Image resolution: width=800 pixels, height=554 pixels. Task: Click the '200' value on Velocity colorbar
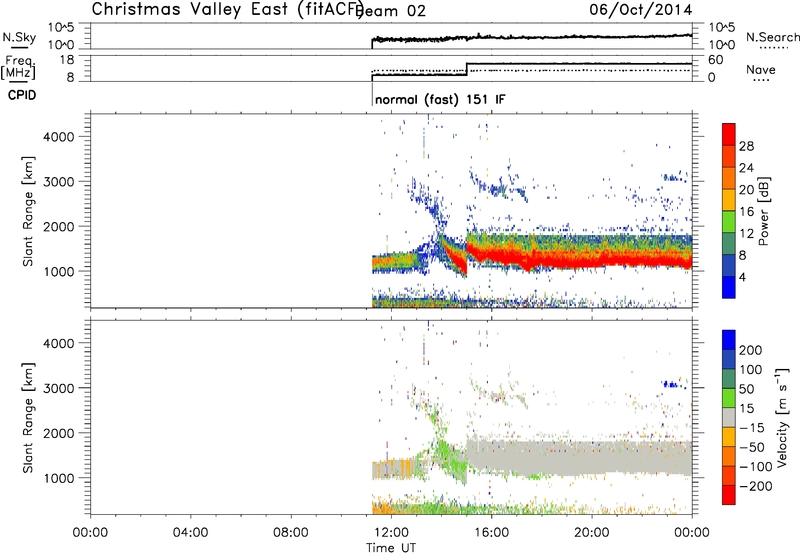[x=751, y=350]
